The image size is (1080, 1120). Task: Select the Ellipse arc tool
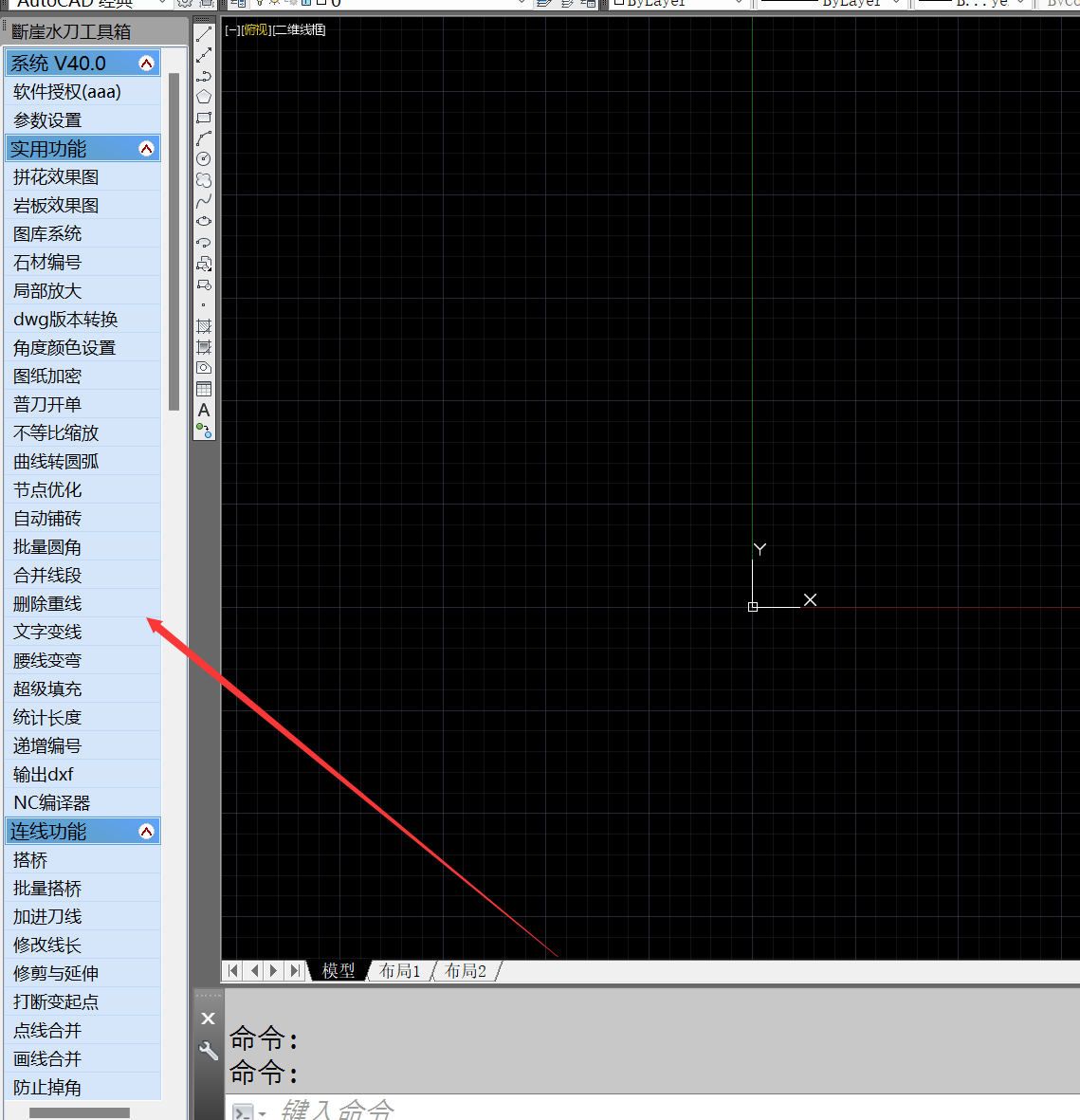tap(204, 243)
